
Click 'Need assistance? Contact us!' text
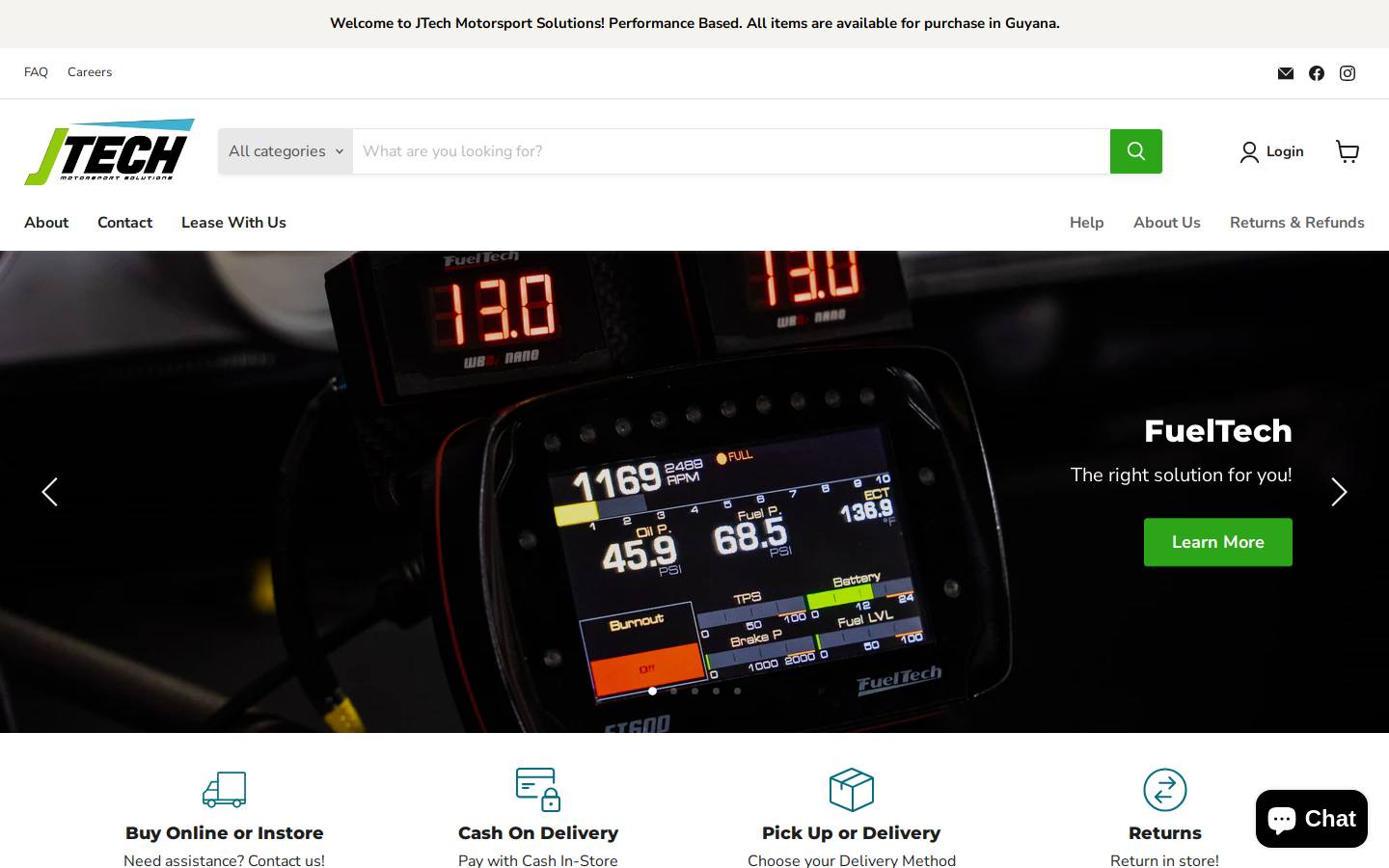click(225, 860)
